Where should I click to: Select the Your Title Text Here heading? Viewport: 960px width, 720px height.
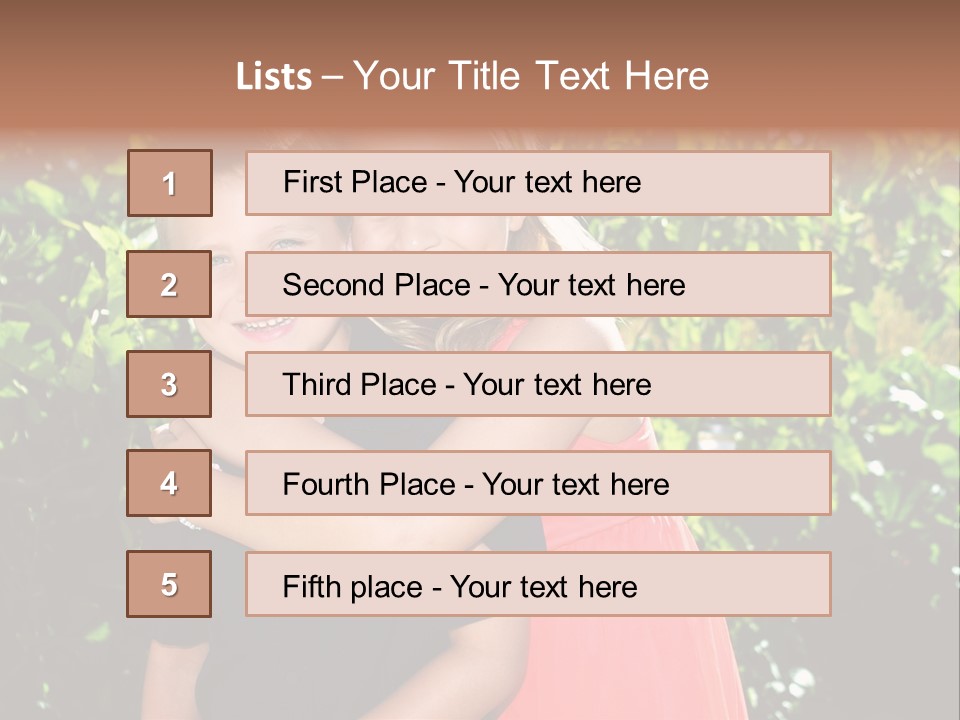530,76
